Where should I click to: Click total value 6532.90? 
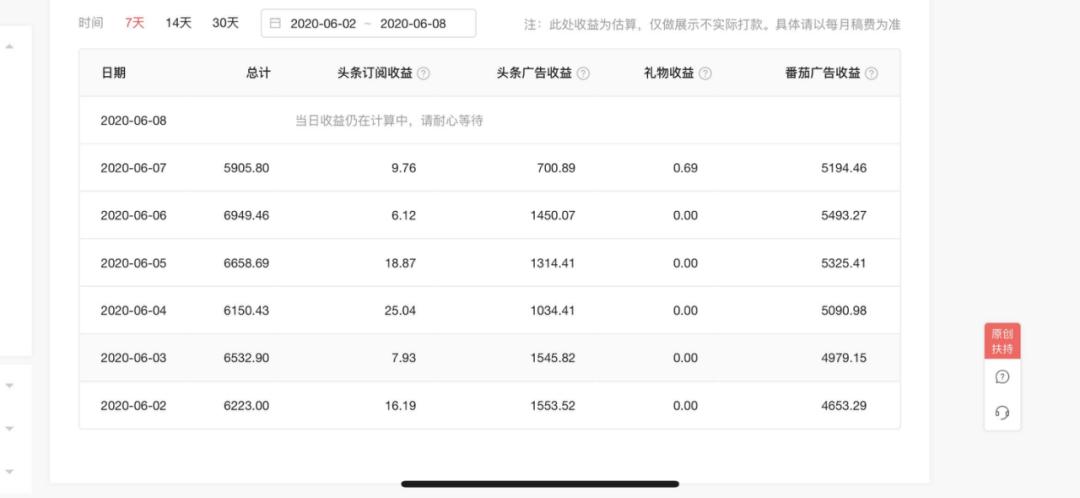tap(247, 358)
